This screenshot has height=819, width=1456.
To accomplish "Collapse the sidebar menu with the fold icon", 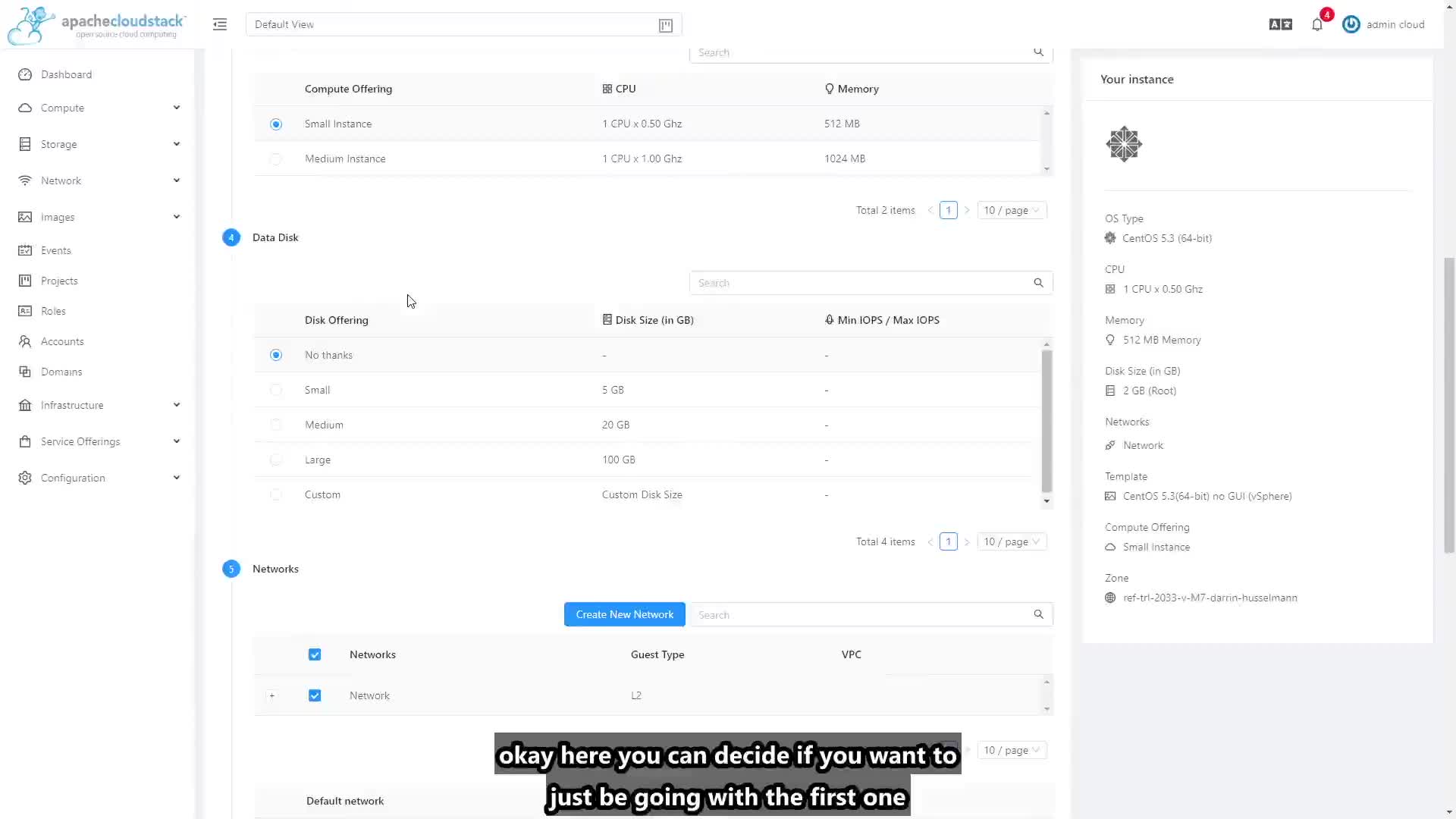I will tap(220, 24).
